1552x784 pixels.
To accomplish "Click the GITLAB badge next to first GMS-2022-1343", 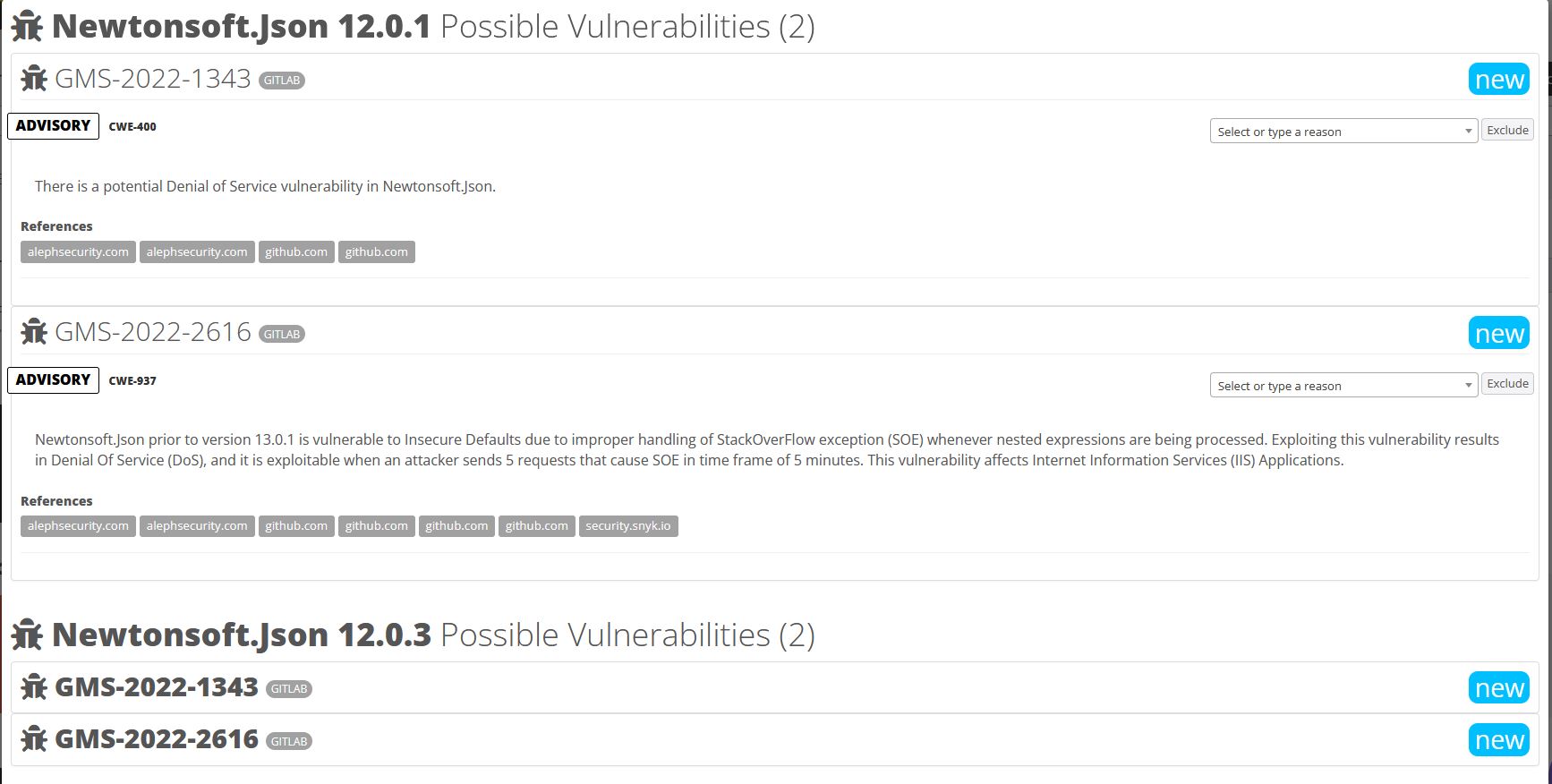I will tap(282, 81).
